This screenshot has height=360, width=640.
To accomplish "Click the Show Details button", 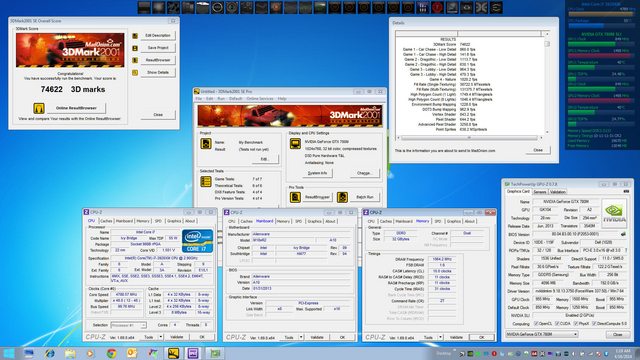I will point(158,72).
